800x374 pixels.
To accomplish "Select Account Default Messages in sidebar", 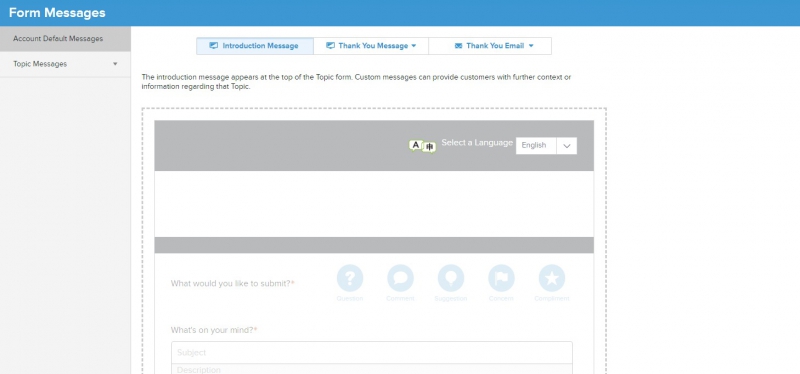I will coord(65,39).
